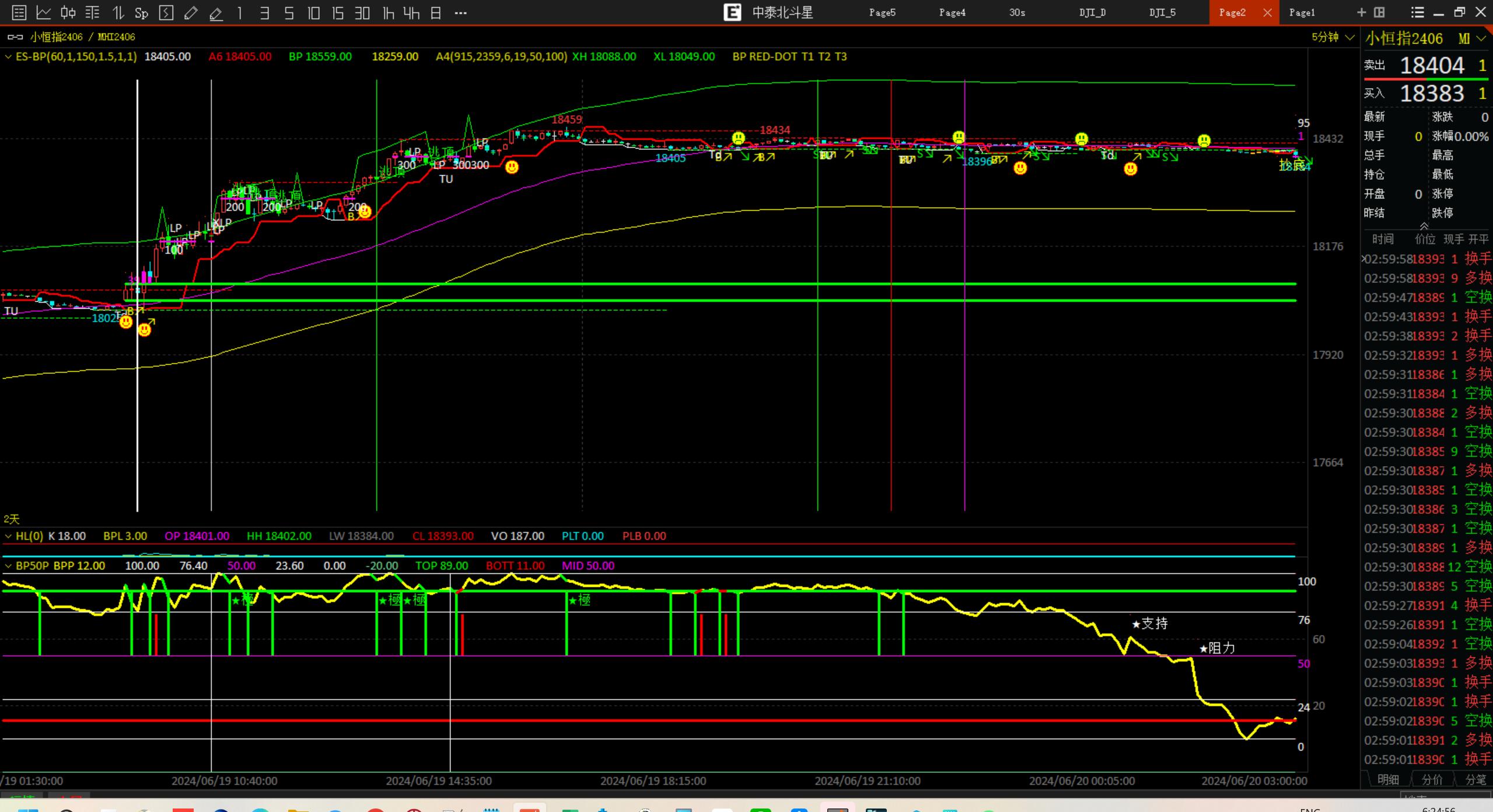Click the 18459 high price label
Screen dimensions: 1493x812
coord(567,120)
